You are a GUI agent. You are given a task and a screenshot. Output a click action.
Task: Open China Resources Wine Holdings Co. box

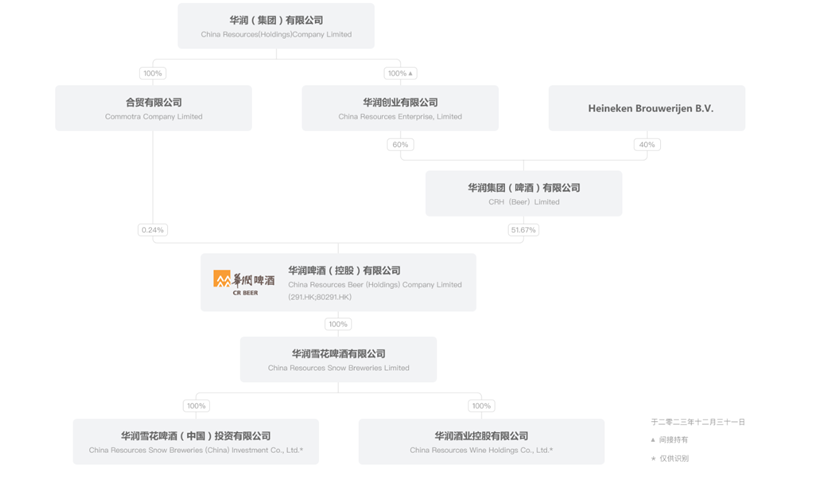pos(482,441)
